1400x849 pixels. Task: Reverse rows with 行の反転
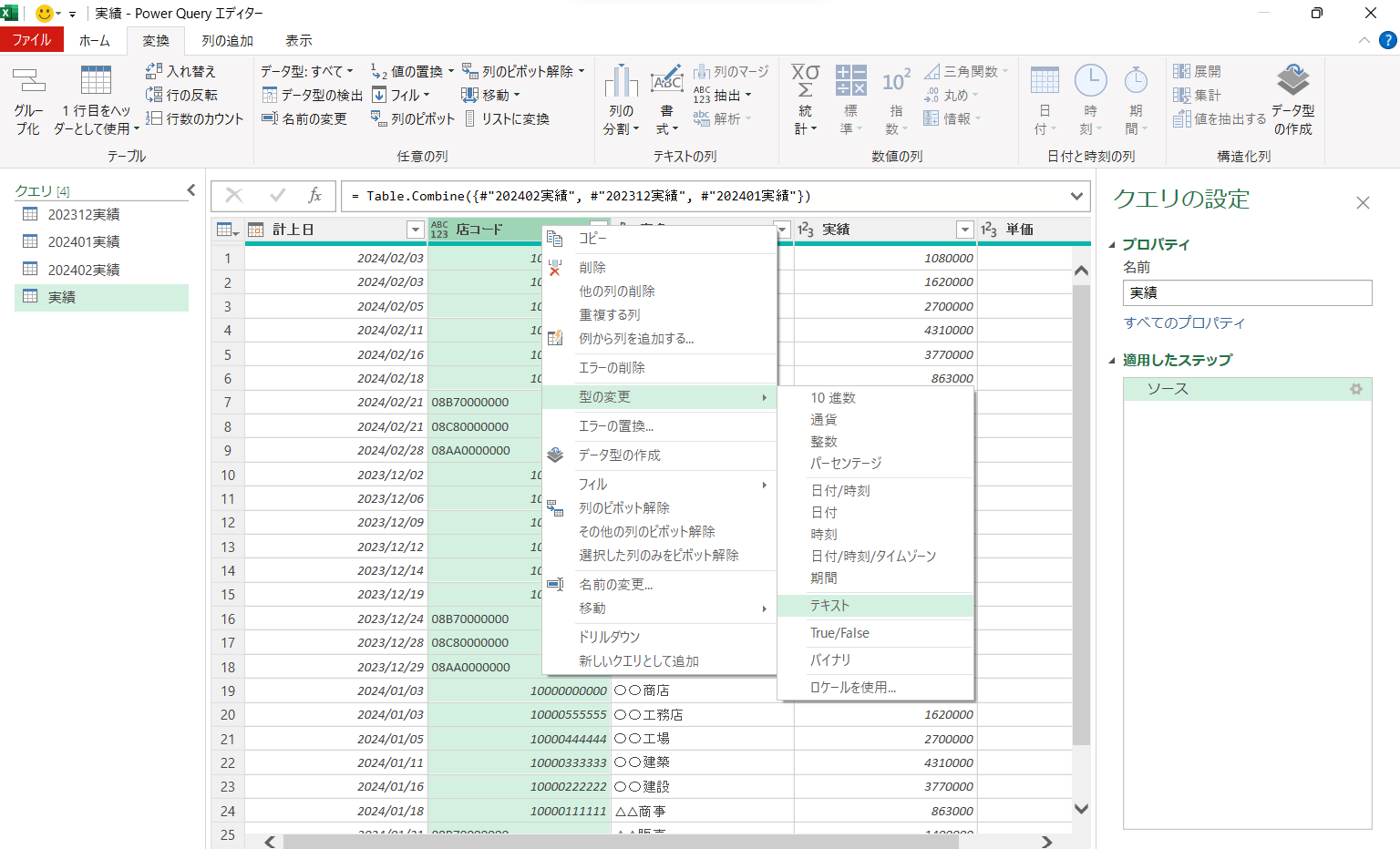(181, 95)
